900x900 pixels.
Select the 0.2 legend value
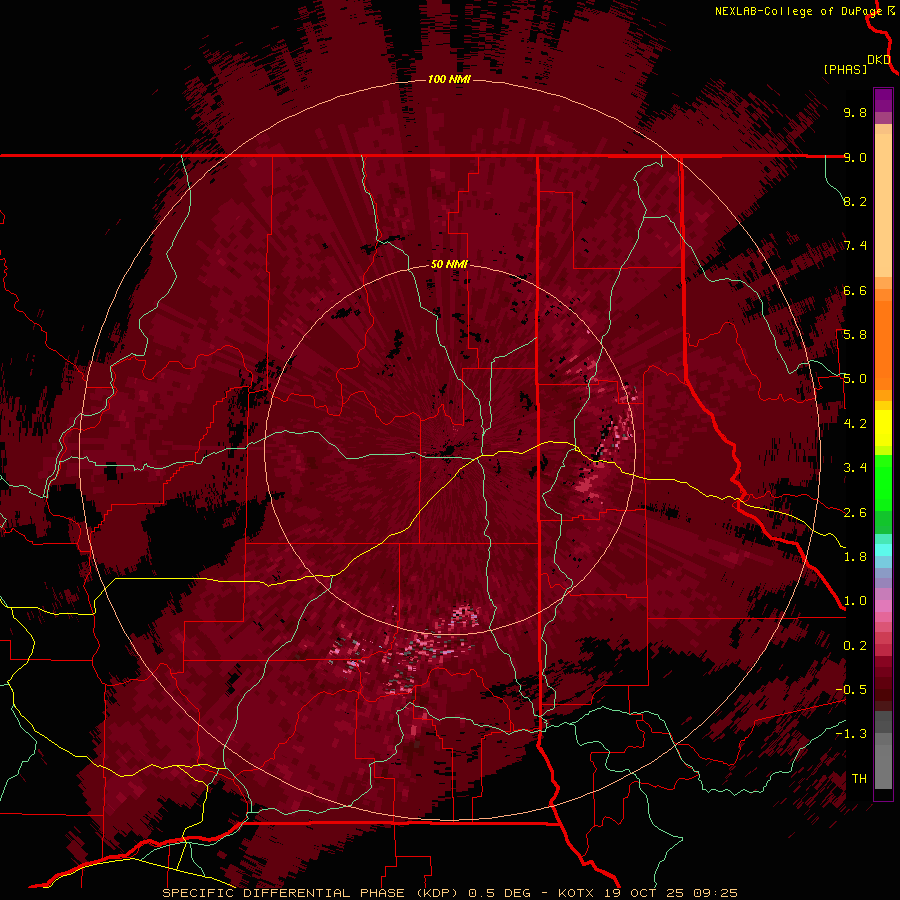coord(855,646)
